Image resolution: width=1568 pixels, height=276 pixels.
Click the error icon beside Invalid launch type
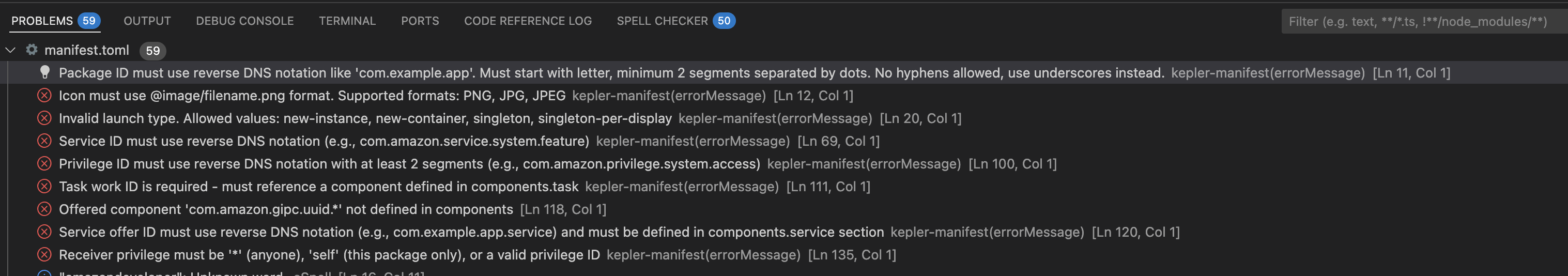44,118
